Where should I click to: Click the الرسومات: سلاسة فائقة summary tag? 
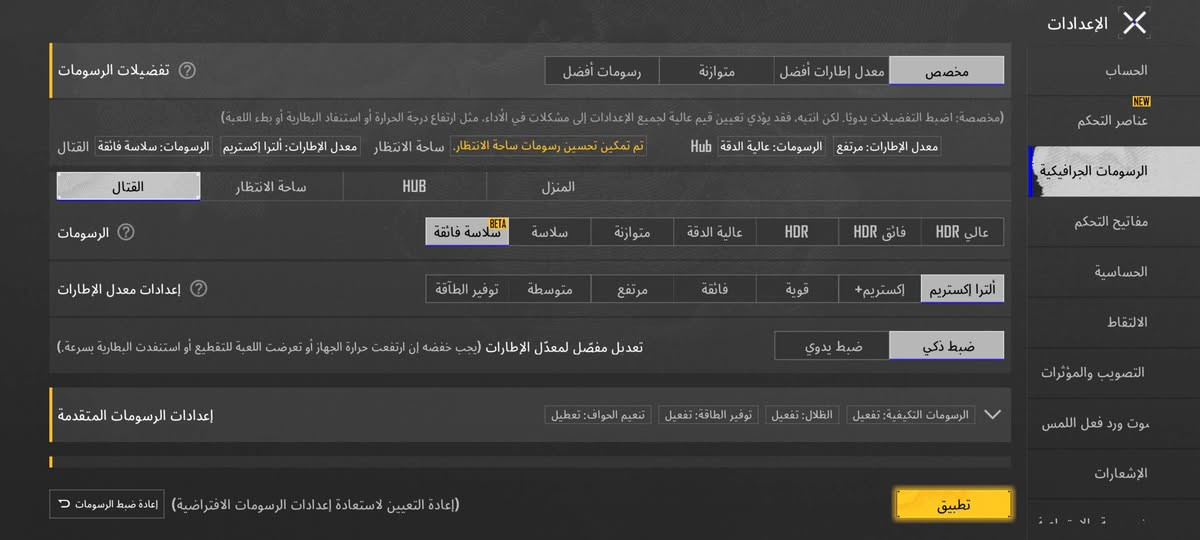(x=154, y=146)
